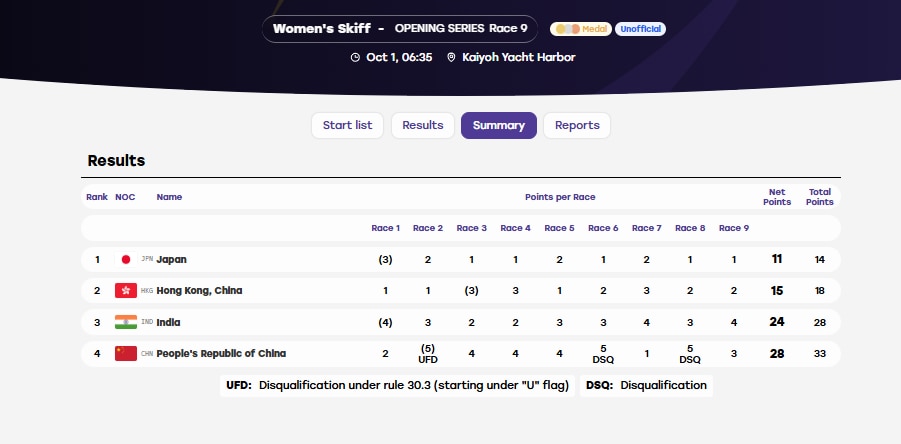The height and width of the screenshot is (444, 901).
Task: Click the Name column header
Action: coord(170,197)
